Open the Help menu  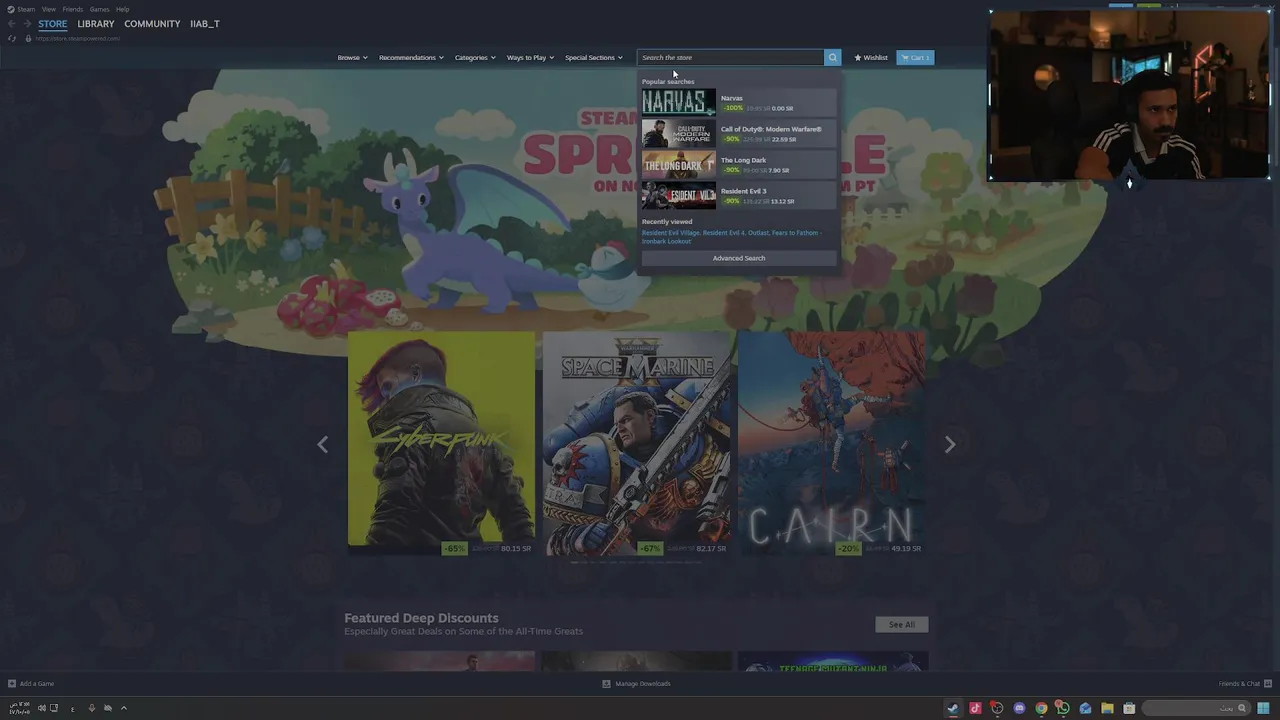tap(122, 9)
